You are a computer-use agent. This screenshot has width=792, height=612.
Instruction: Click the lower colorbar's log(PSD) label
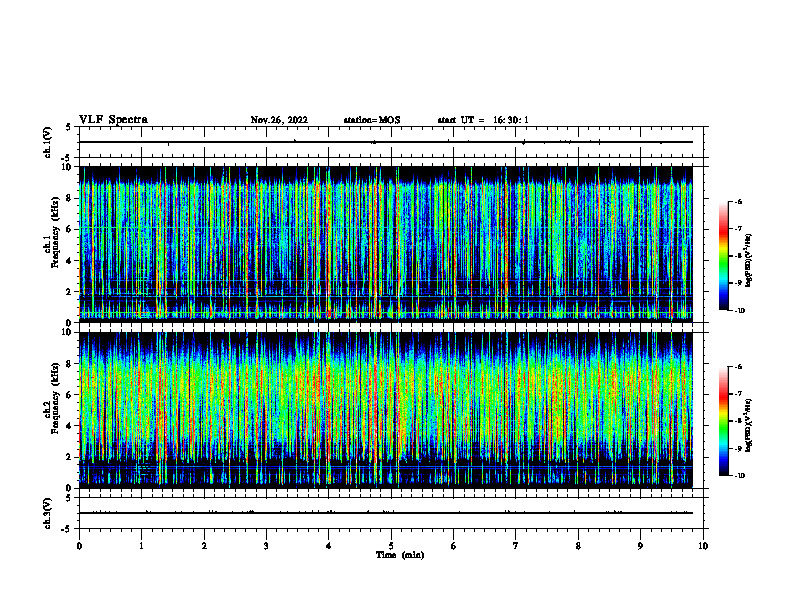[x=749, y=425]
